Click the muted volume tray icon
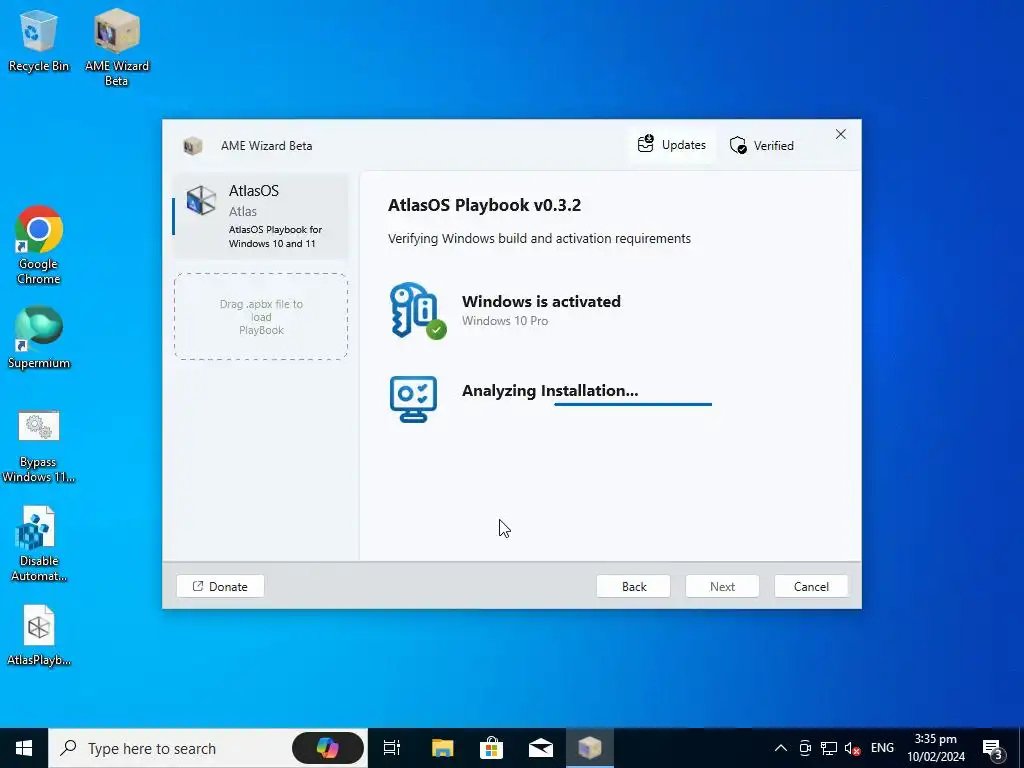Screen dimensions: 1024x768 coord(852,748)
